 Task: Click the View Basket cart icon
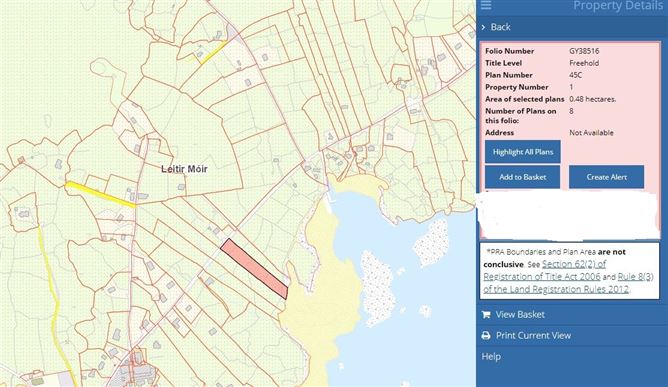[x=486, y=315]
